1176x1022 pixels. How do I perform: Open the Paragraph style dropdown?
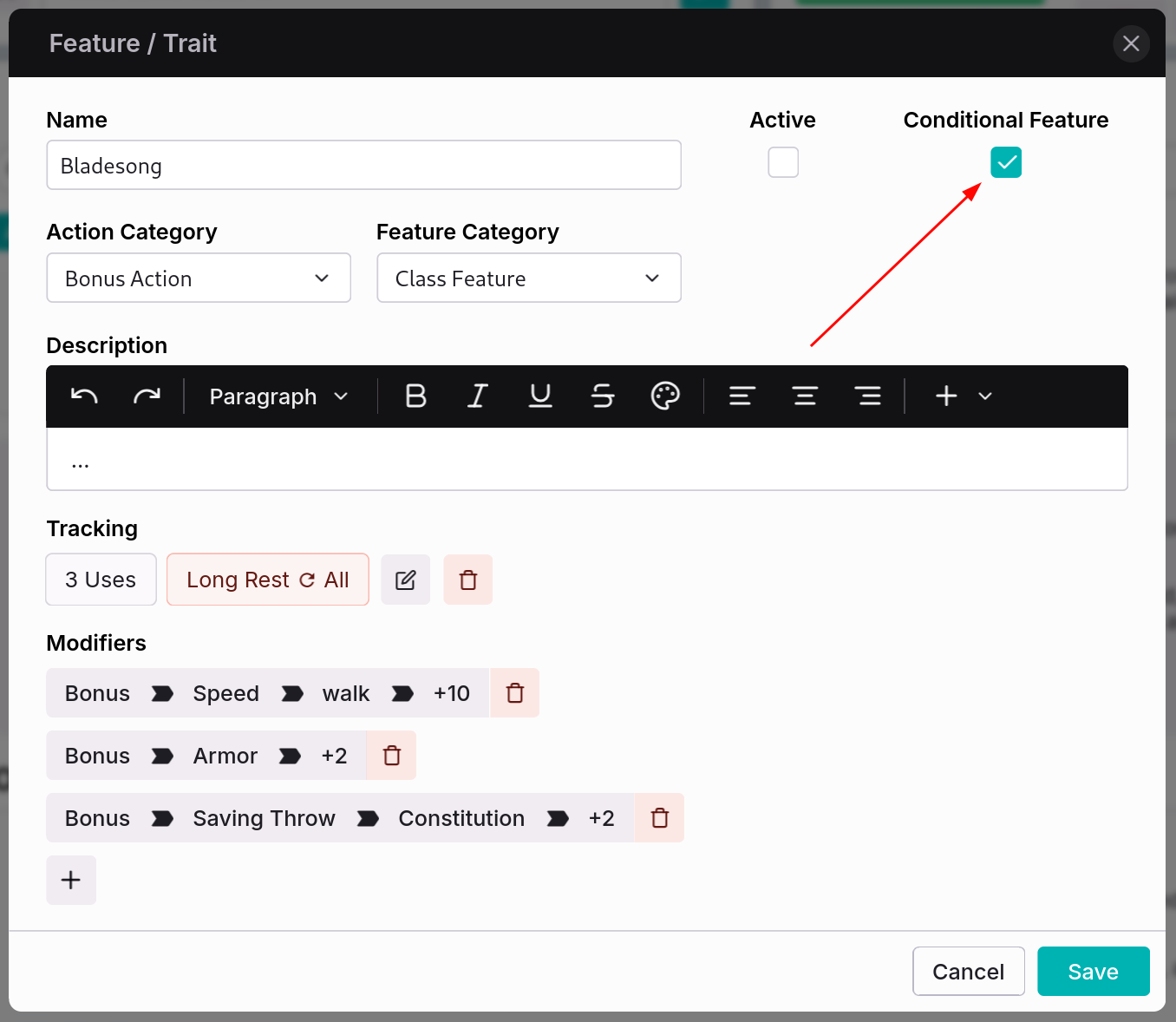[278, 396]
